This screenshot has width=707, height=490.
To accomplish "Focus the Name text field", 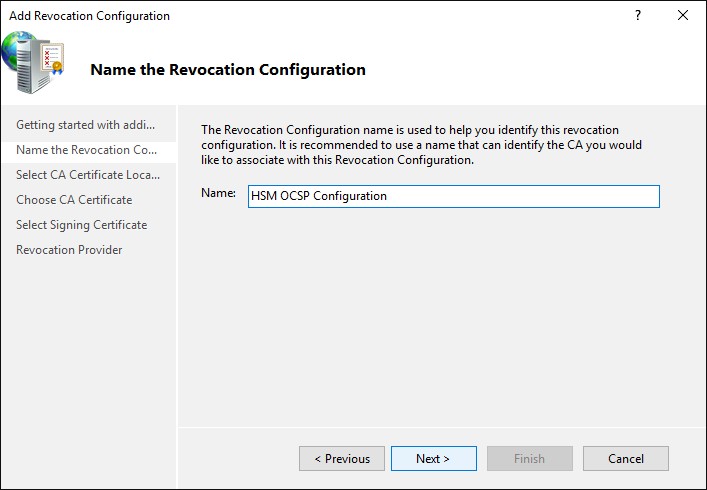I will click(454, 197).
